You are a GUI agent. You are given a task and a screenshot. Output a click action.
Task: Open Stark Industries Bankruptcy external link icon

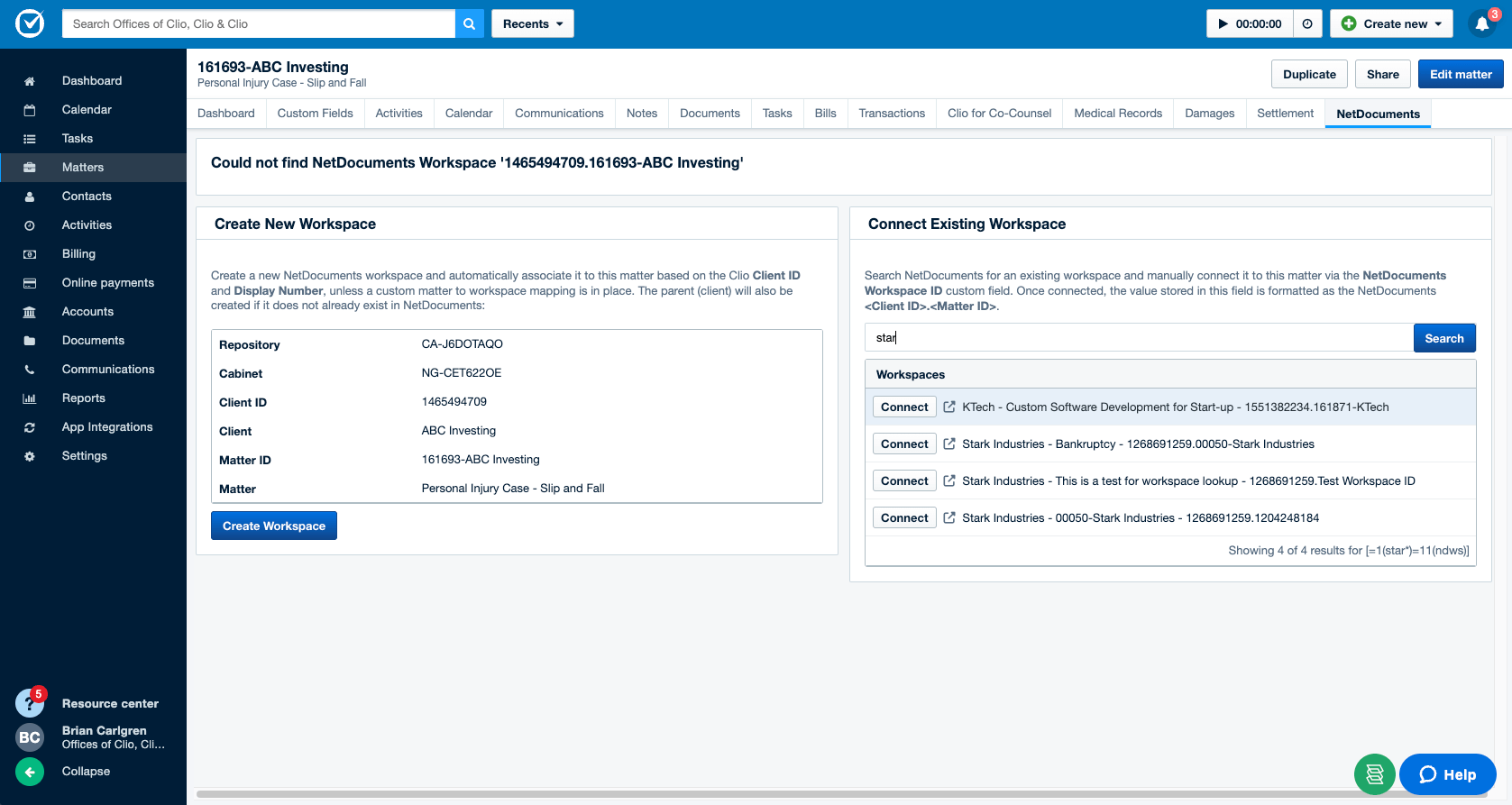click(949, 444)
